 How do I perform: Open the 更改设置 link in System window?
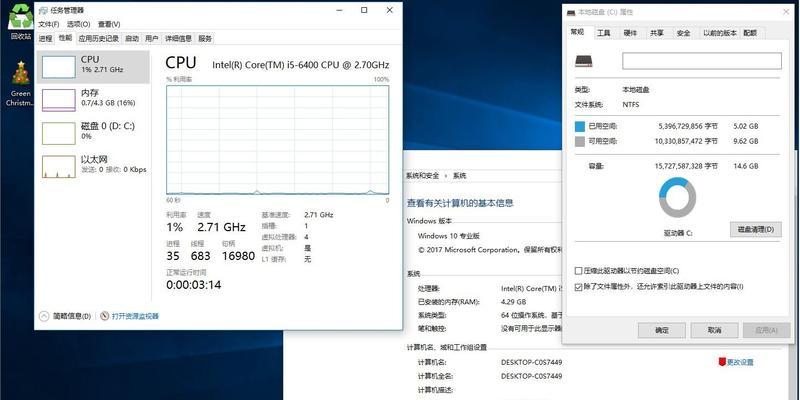[740, 362]
